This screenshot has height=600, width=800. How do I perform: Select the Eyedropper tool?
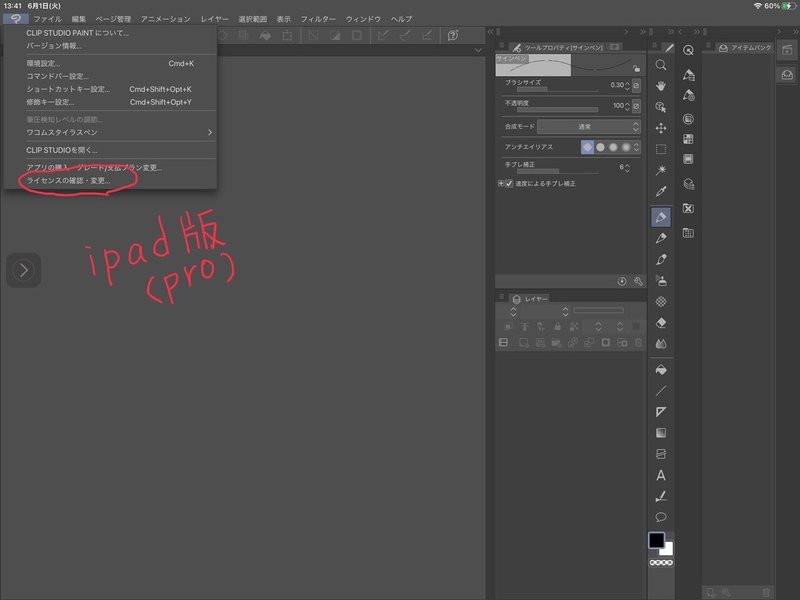pyautogui.click(x=661, y=191)
